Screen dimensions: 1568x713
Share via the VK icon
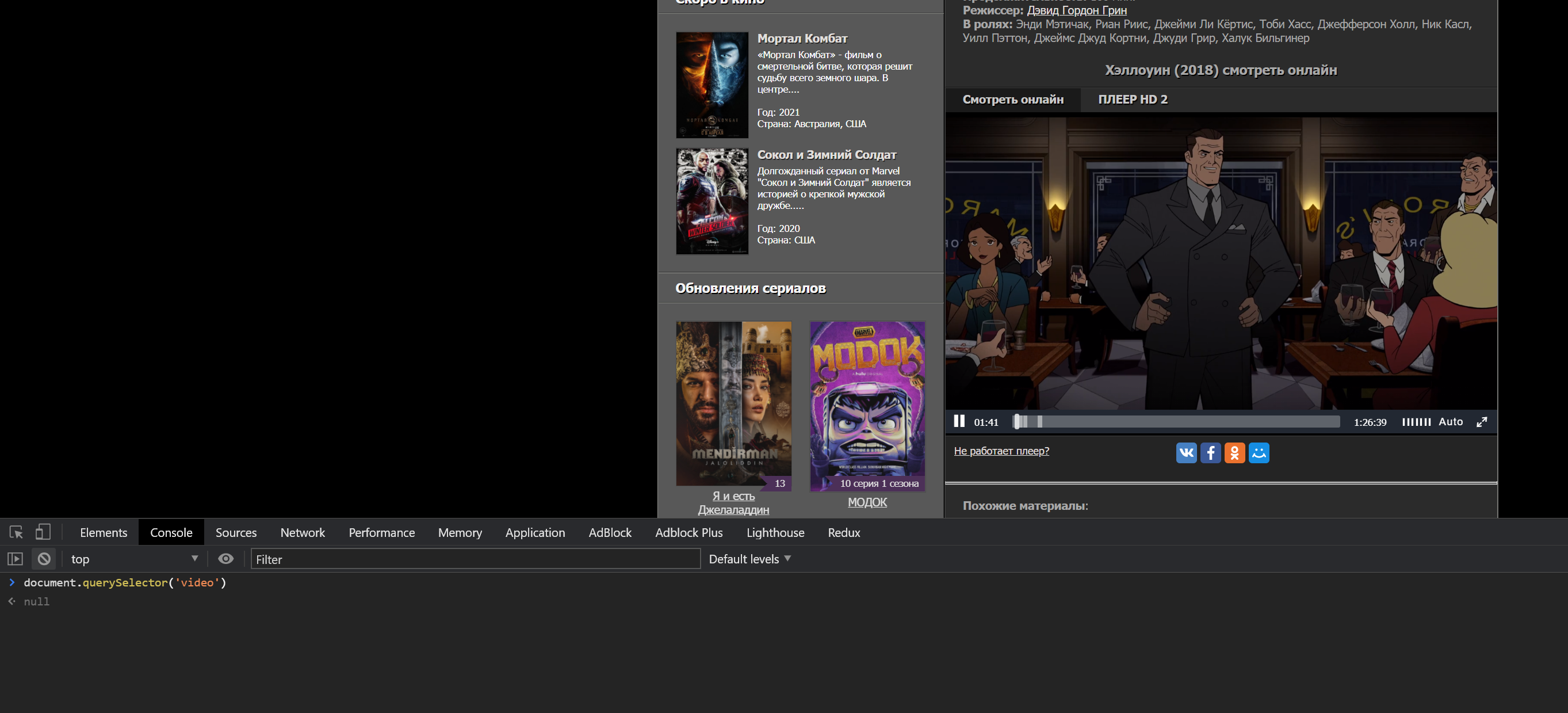(x=1186, y=453)
